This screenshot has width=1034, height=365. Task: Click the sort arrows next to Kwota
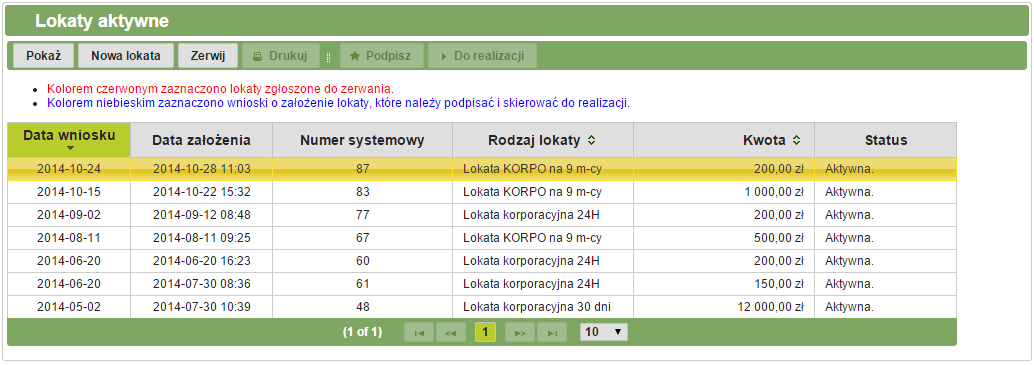pos(797,140)
